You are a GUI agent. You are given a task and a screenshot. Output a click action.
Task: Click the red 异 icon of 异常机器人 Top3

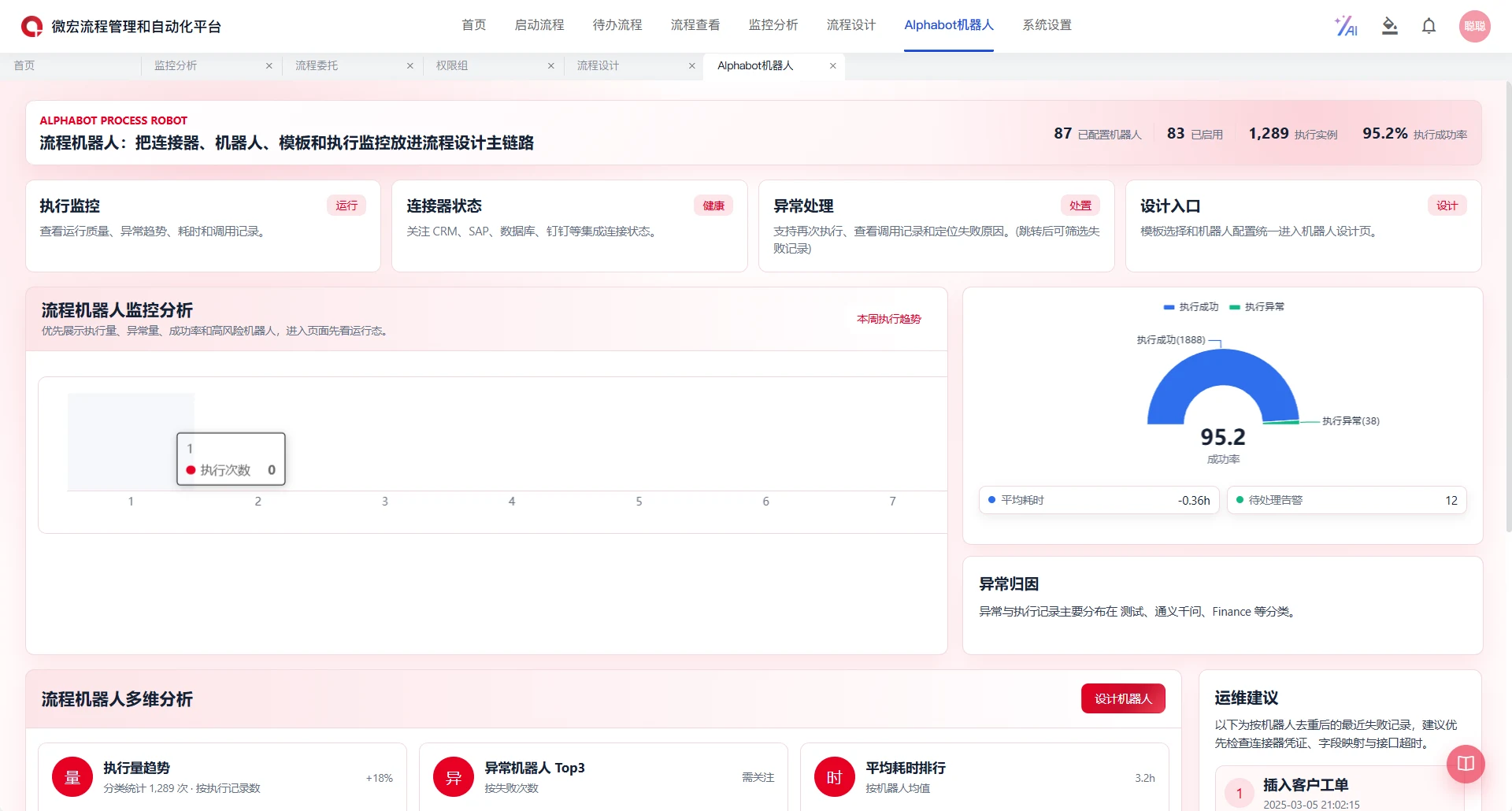[454, 777]
